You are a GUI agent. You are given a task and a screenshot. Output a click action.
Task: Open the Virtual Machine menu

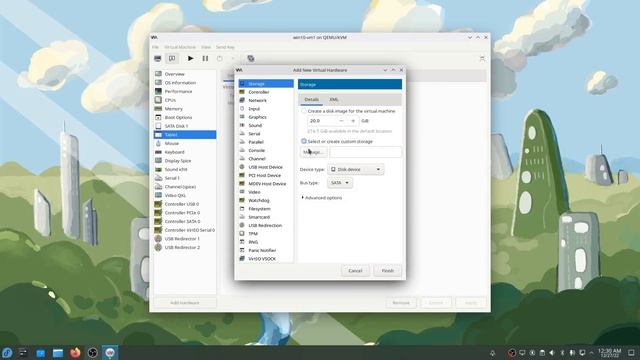[x=180, y=47]
